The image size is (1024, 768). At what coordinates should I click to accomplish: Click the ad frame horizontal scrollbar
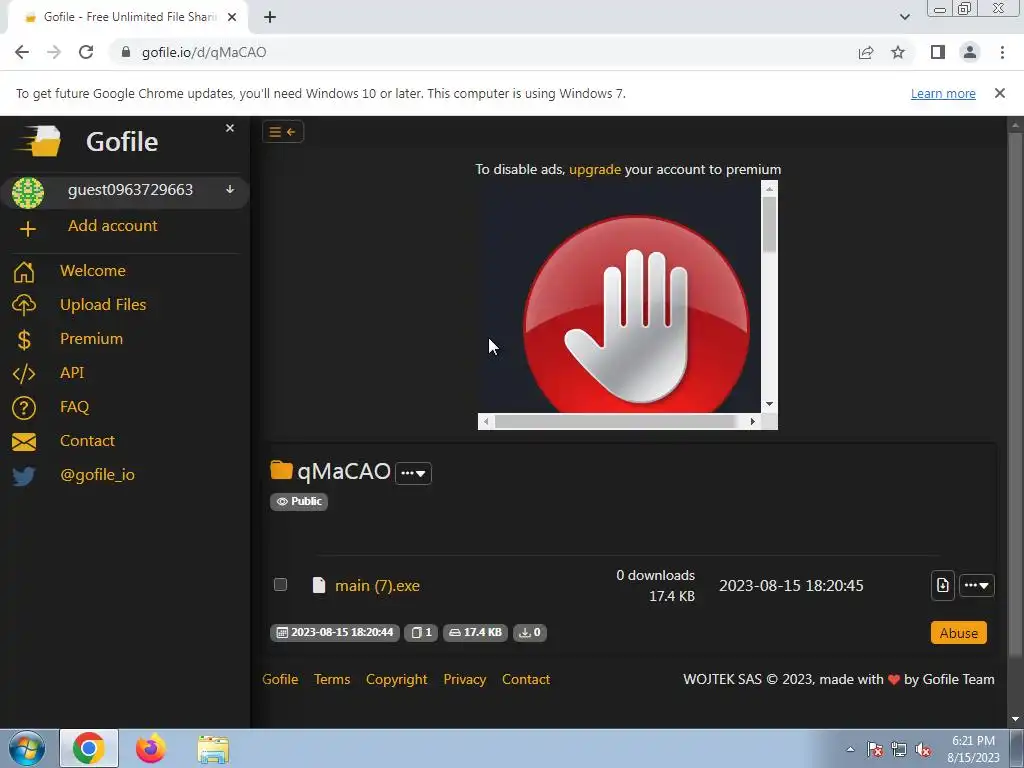(x=619, y=422)
